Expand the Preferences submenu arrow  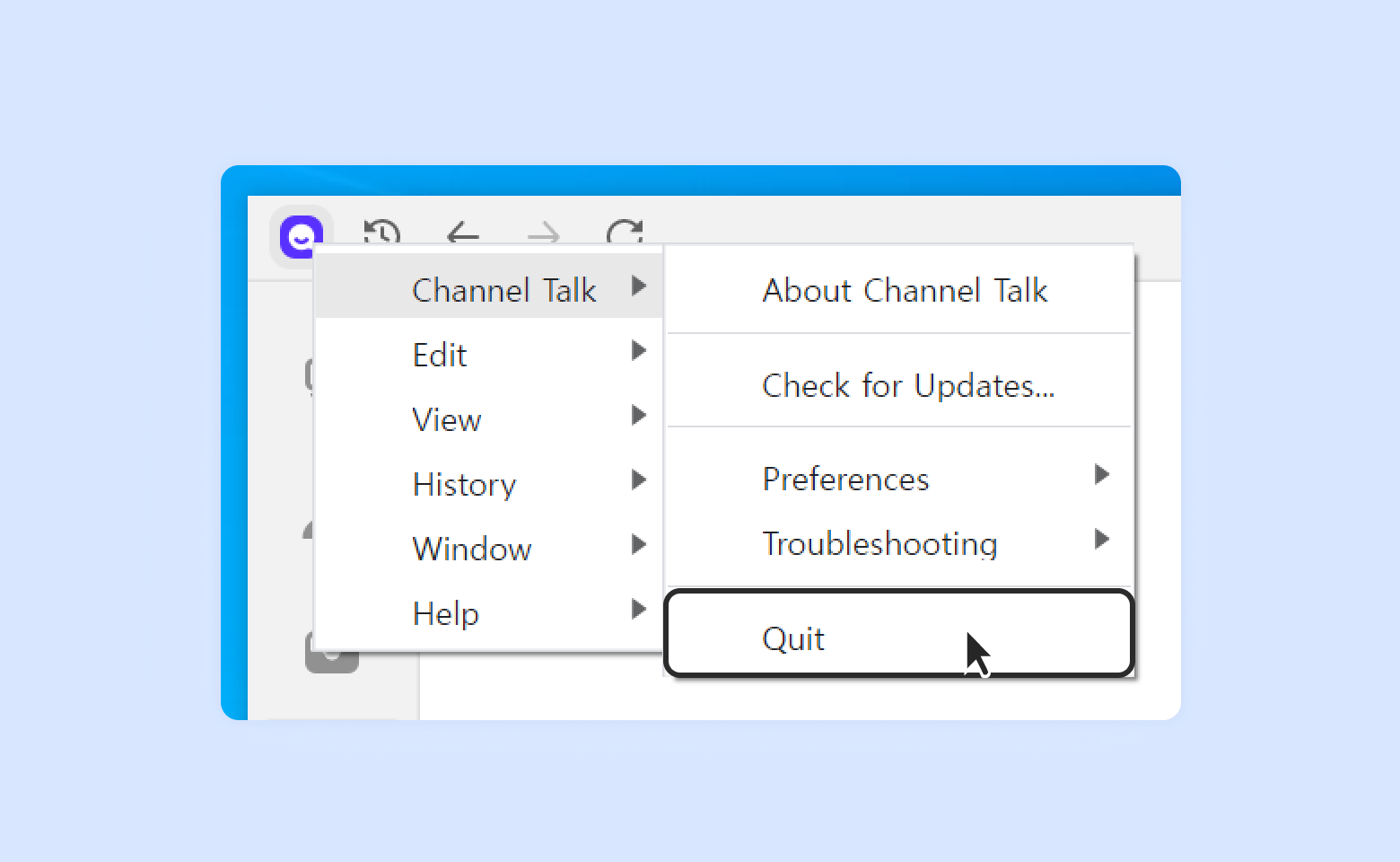click(x=1102, y=475)
